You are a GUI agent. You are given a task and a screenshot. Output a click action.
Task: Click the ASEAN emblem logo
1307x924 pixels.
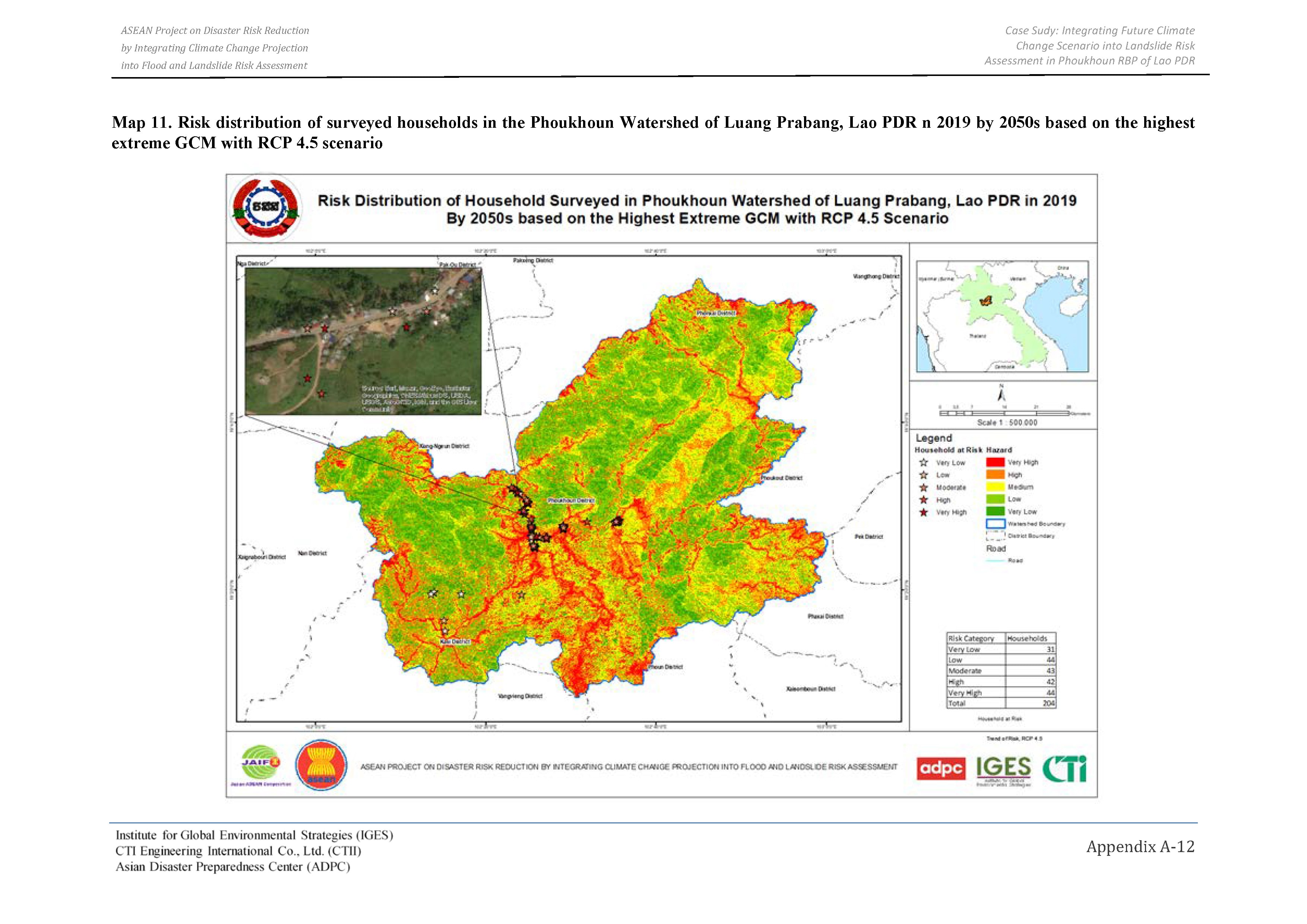[x=321, y=765]
